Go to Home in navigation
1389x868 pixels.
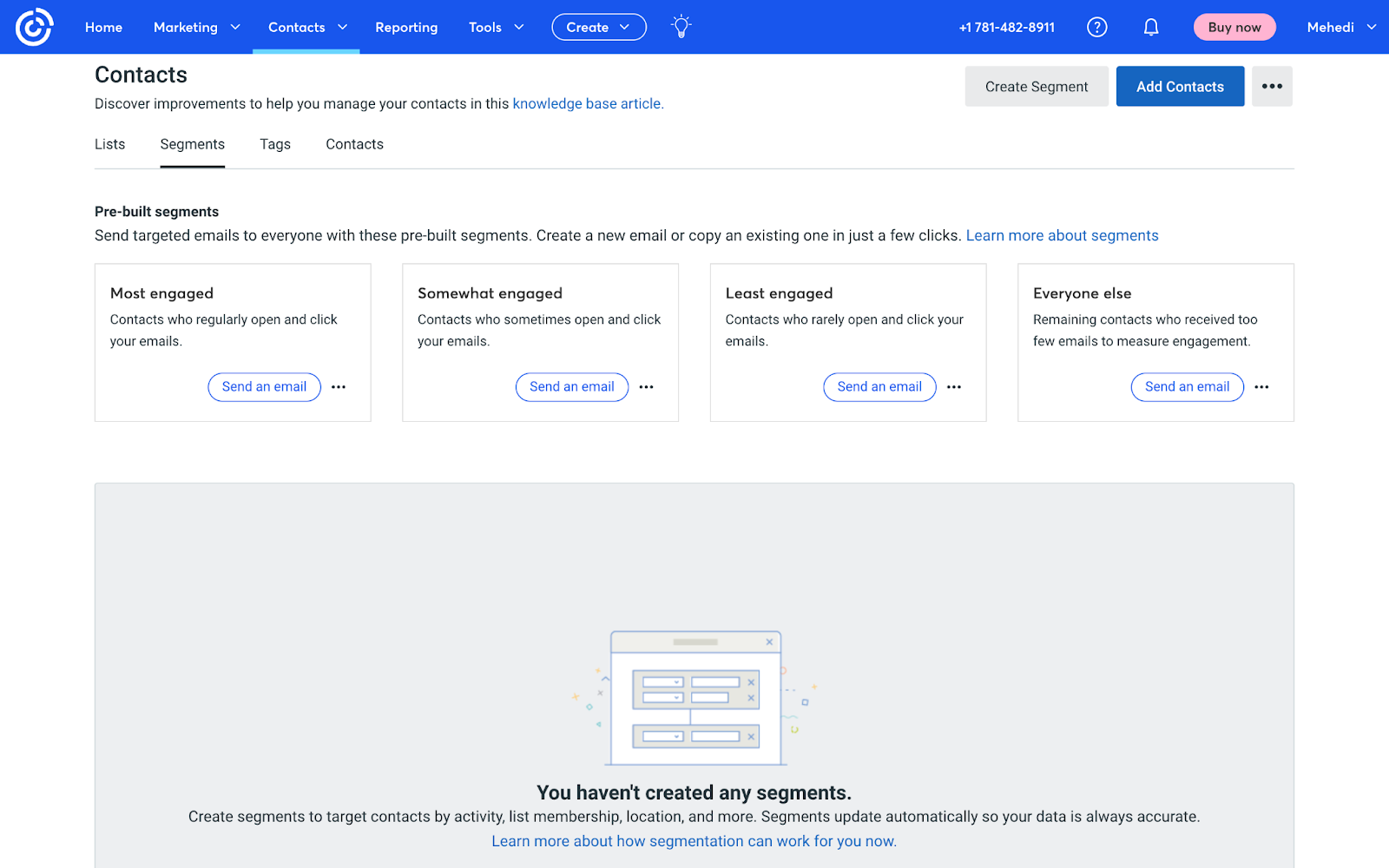[103, 27]
